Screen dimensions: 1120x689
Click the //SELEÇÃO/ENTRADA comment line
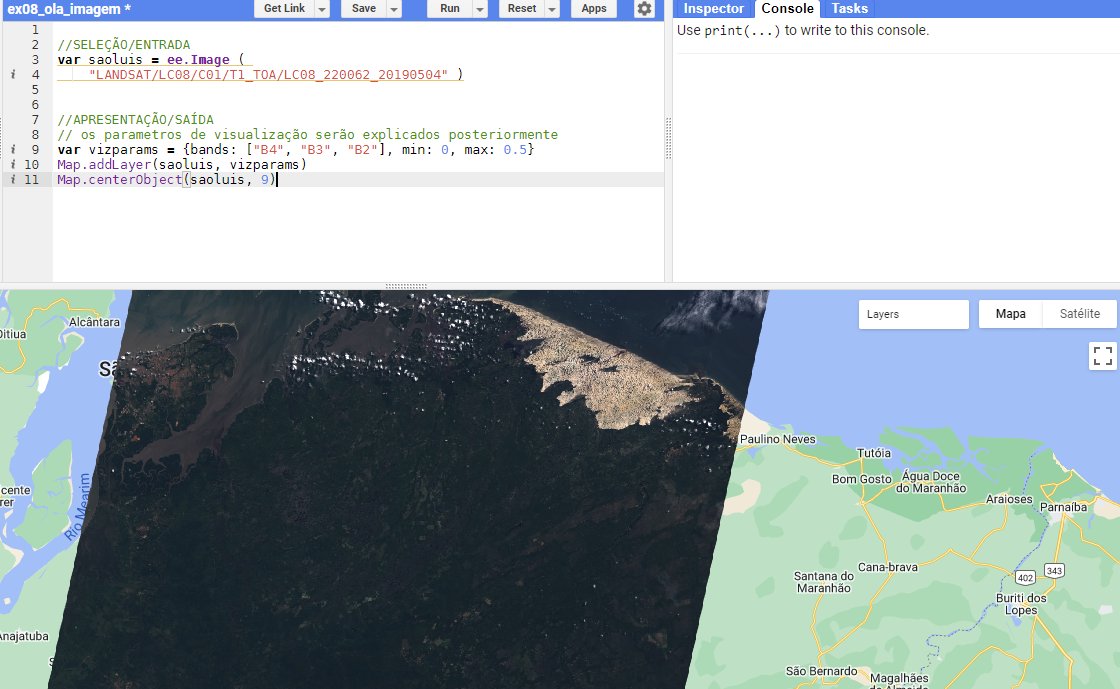coord(124,44)
